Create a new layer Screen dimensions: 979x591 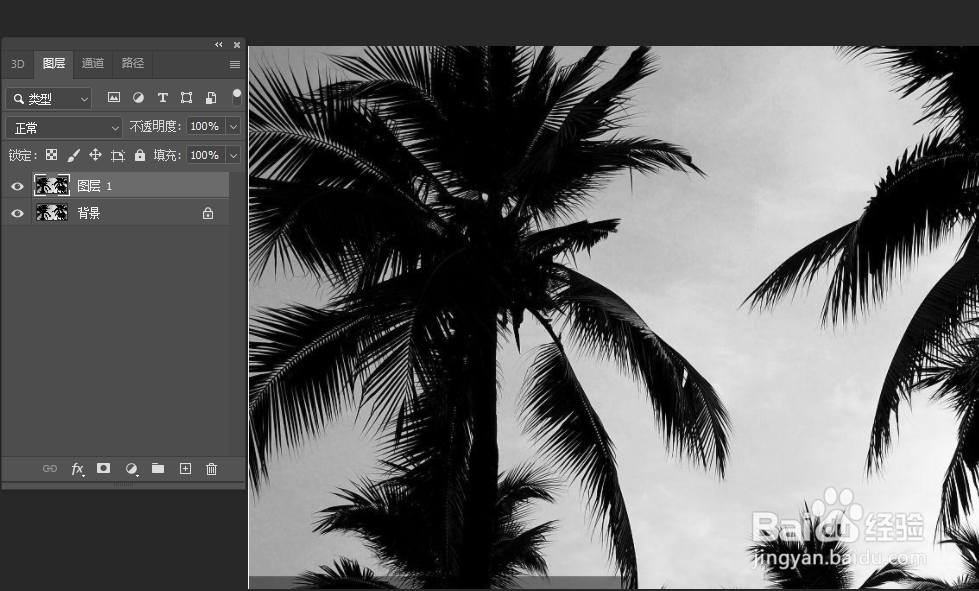pyautogui.click(x=185, y=469)
